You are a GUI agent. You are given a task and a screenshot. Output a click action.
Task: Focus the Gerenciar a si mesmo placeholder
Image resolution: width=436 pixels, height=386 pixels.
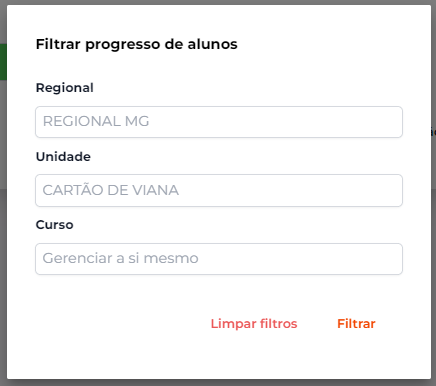tap(121, 258)
